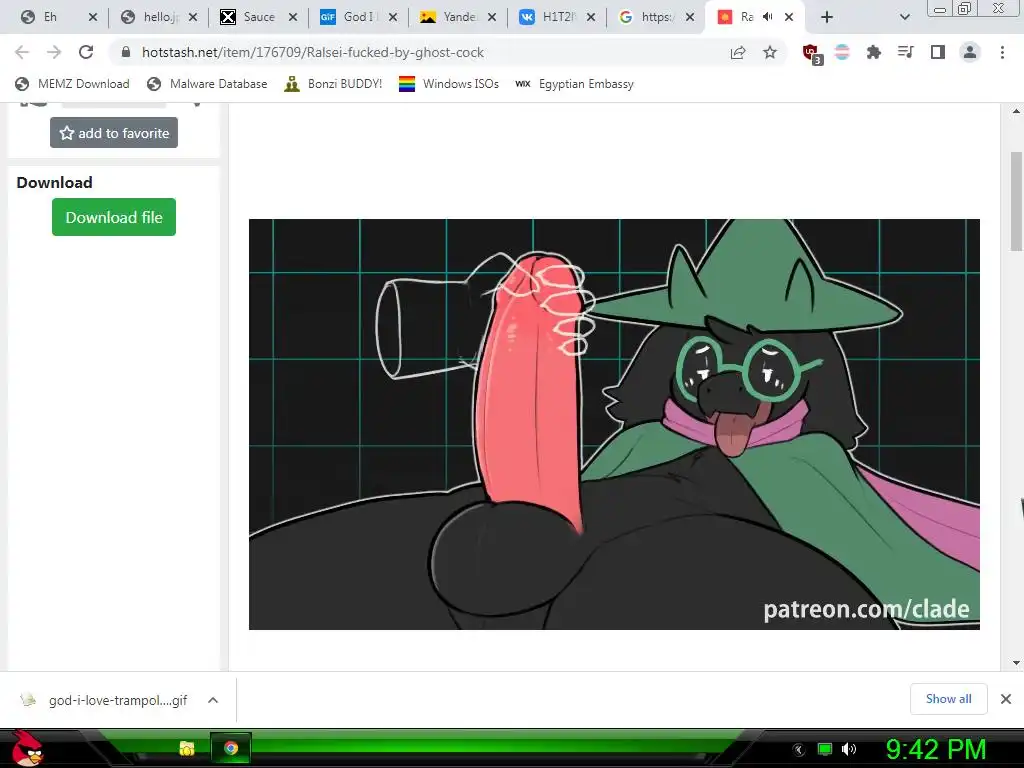Close the "Eh" tab
Screen dimensions: 1024x768
pyautogui.click(x=93, y=17)
